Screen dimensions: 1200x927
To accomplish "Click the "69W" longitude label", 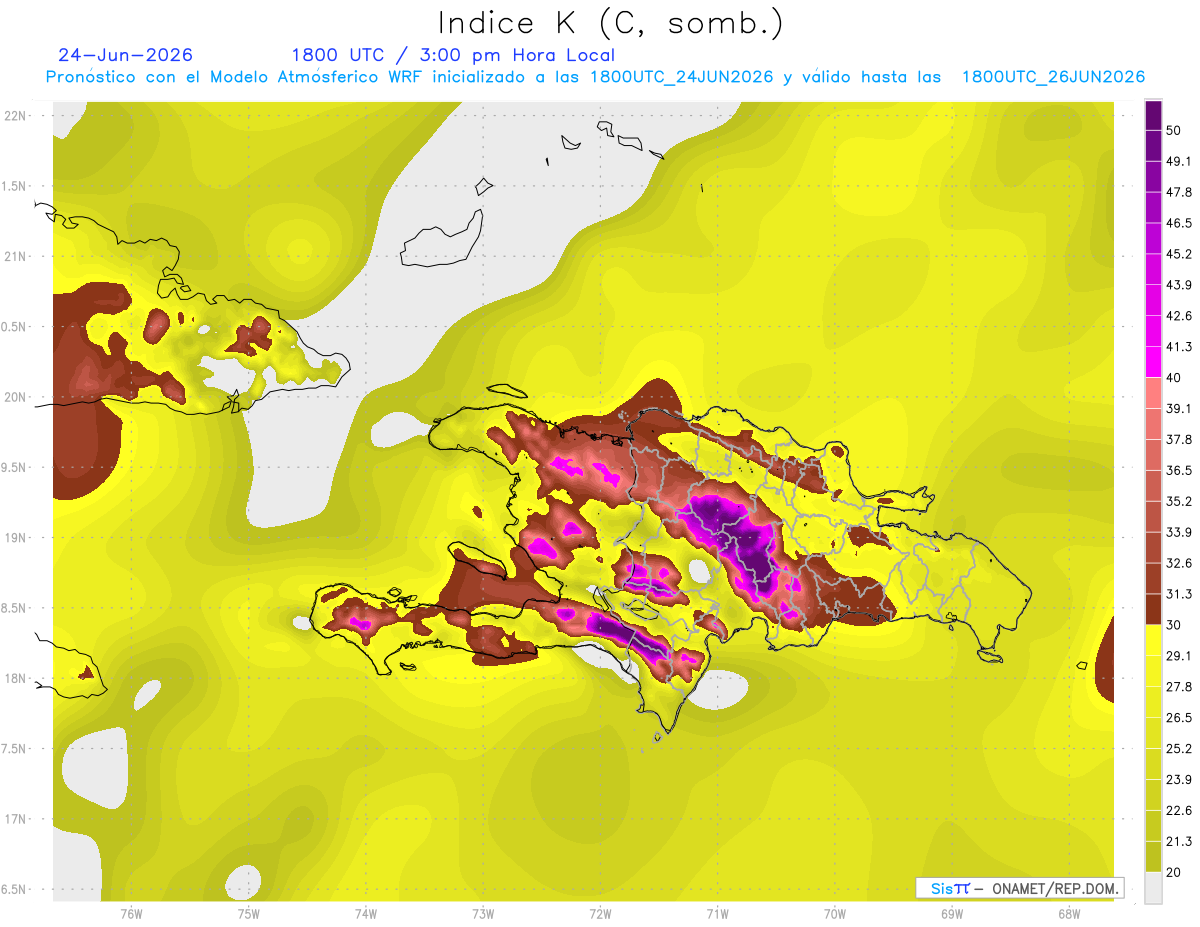I will pyautogui.click(x=952, y=912).
